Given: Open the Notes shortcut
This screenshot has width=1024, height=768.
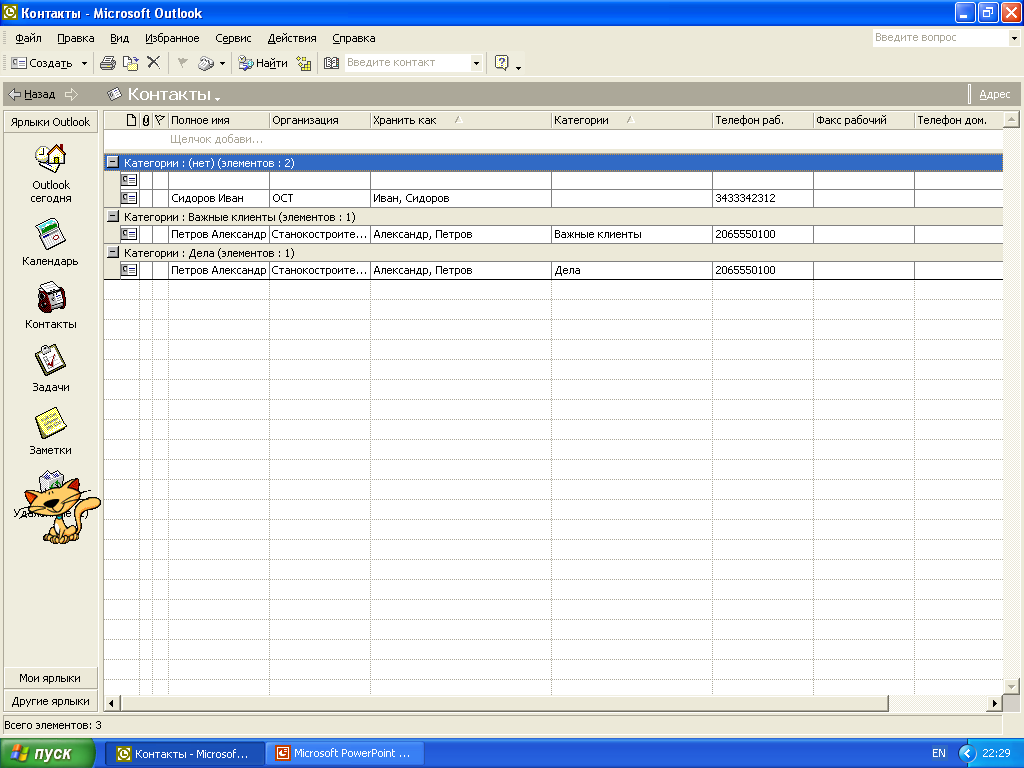Looking at the screenshot, I should [x=50, y=431].
